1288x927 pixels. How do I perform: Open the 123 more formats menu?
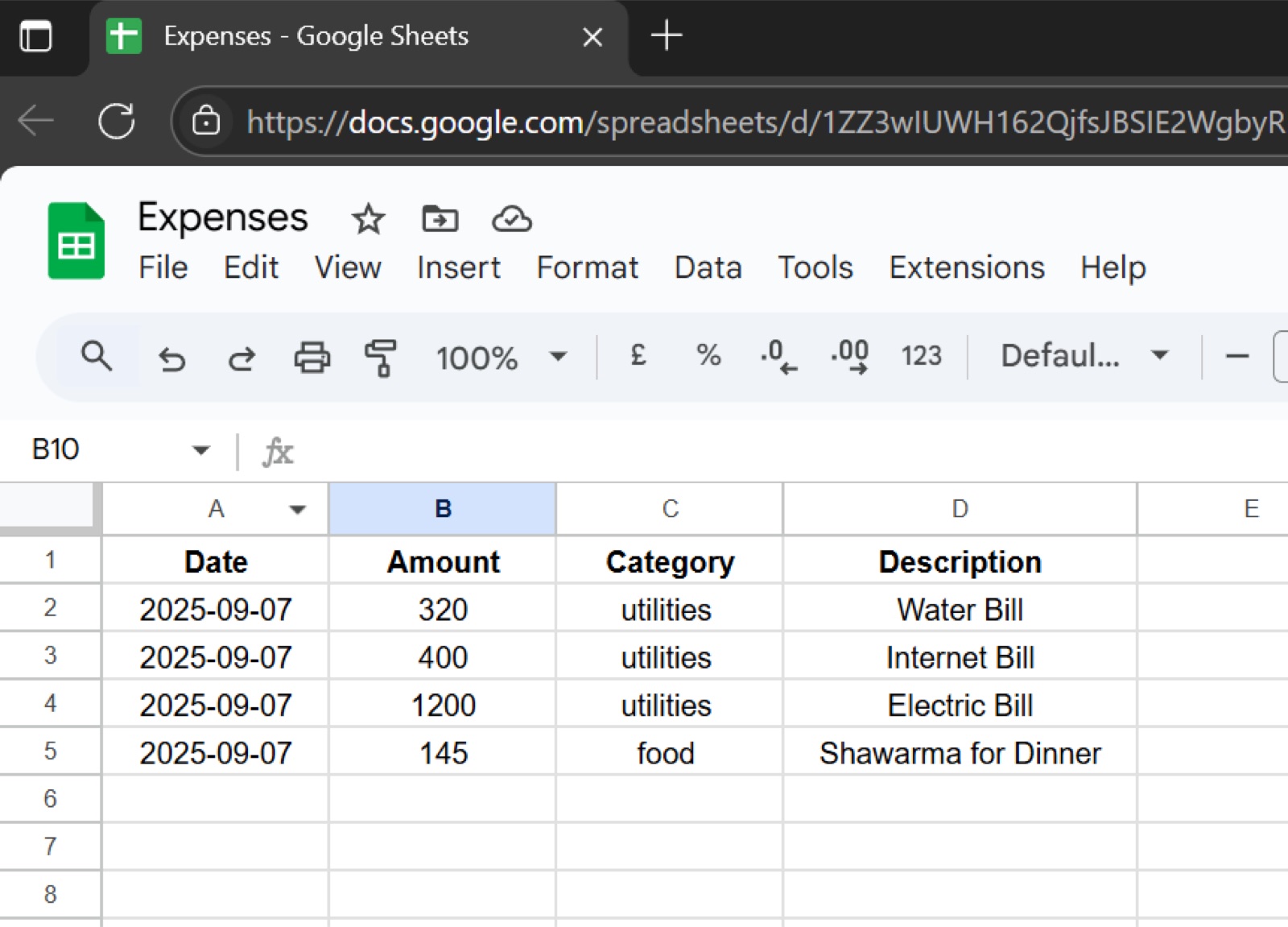[x=921, y=355]
